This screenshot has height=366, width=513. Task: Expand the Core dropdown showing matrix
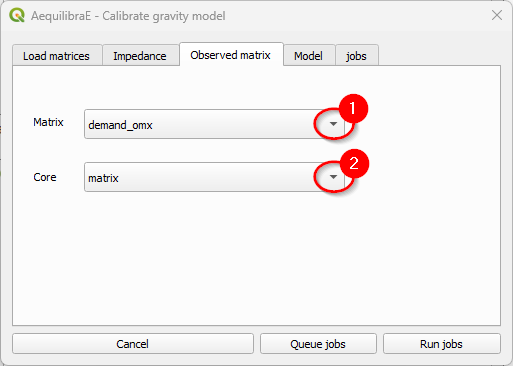[x=215, y=177]
